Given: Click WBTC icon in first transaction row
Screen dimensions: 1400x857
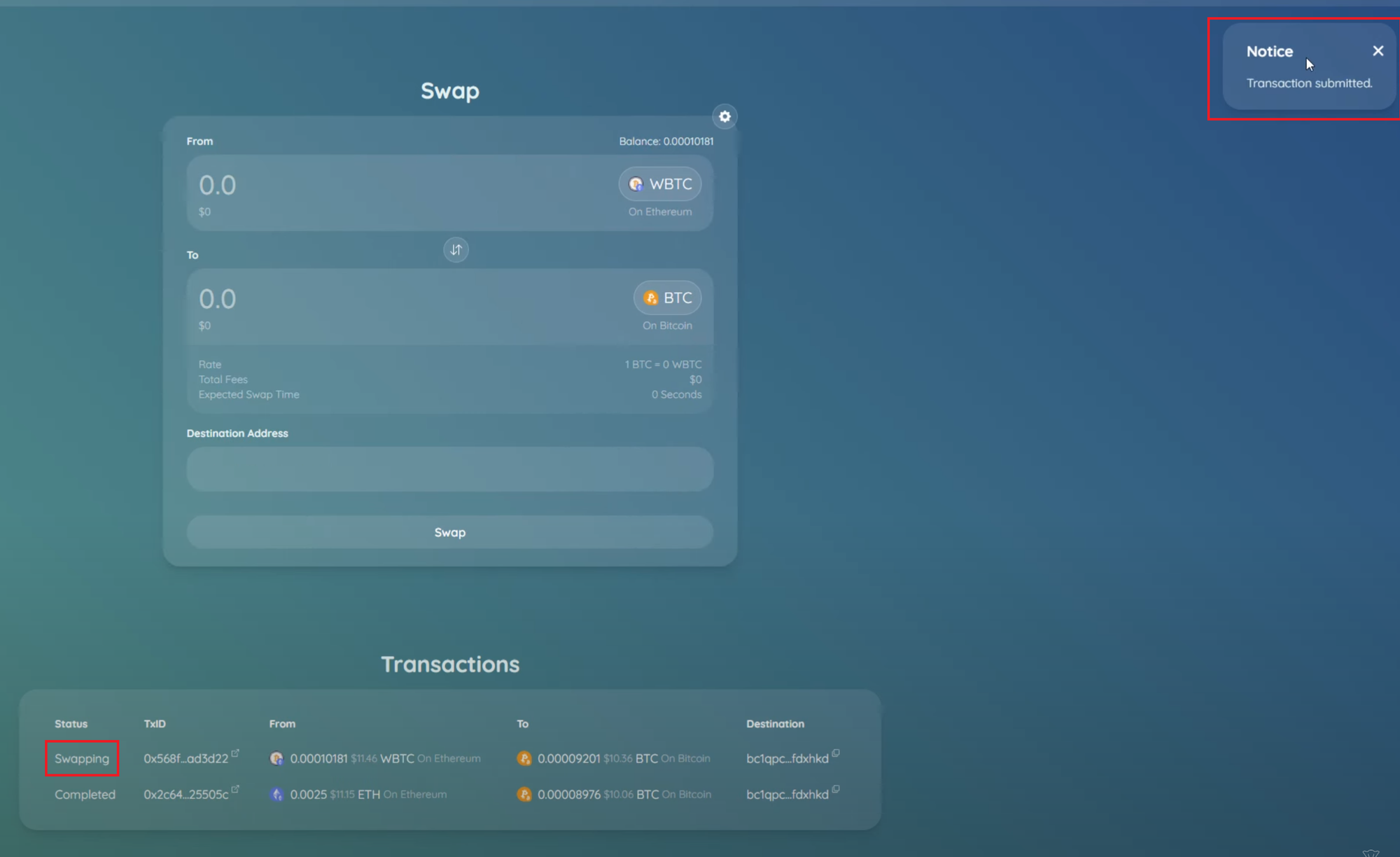Looking at the screenshot, I should pyautogui.click(x=276, y=758).
